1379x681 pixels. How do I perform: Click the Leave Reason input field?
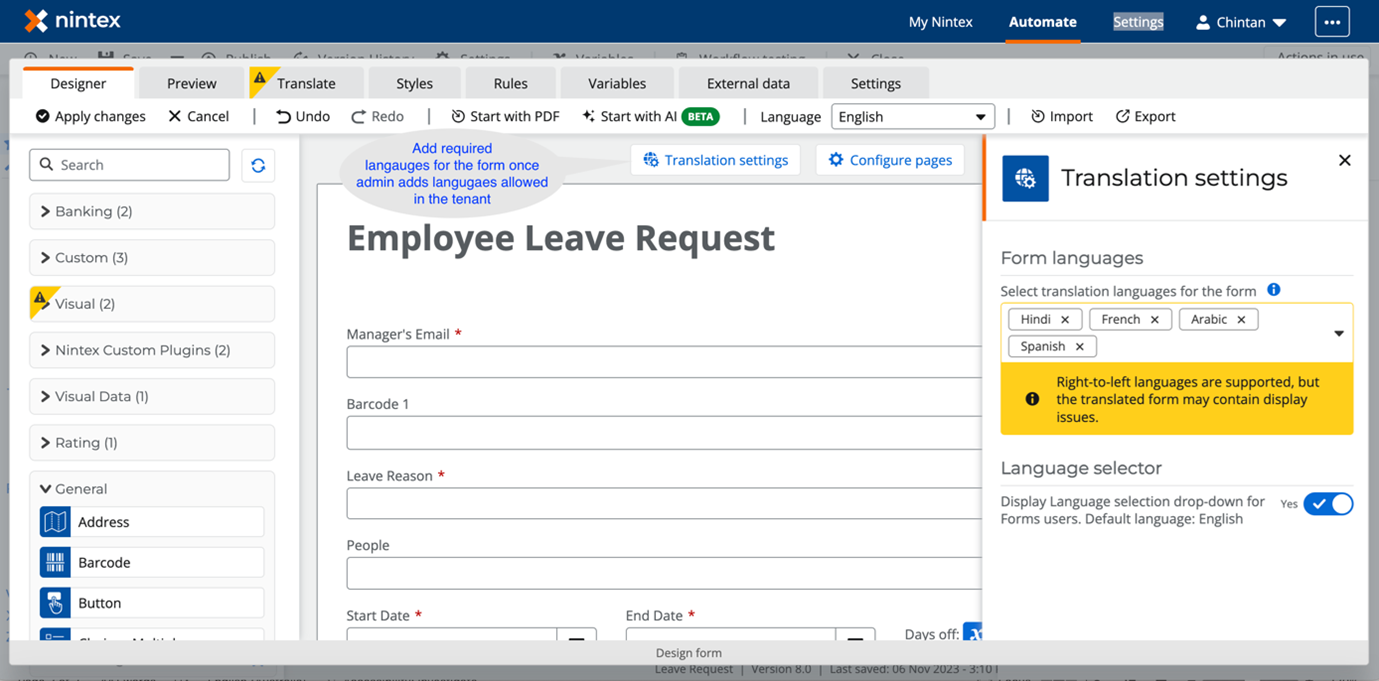[x=664, y=503]
